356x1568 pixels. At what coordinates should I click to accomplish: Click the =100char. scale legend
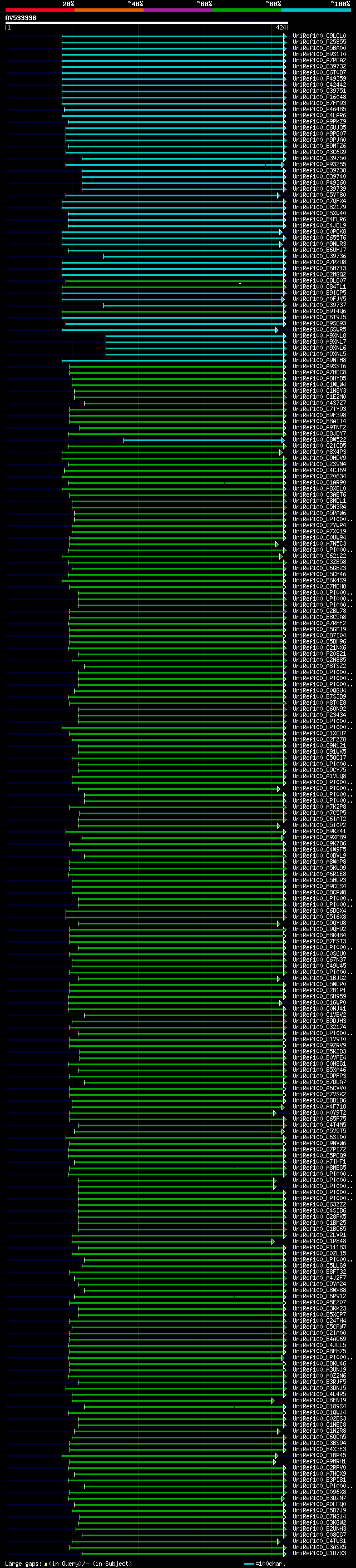pyautogui.click(x=264, y=1564)
